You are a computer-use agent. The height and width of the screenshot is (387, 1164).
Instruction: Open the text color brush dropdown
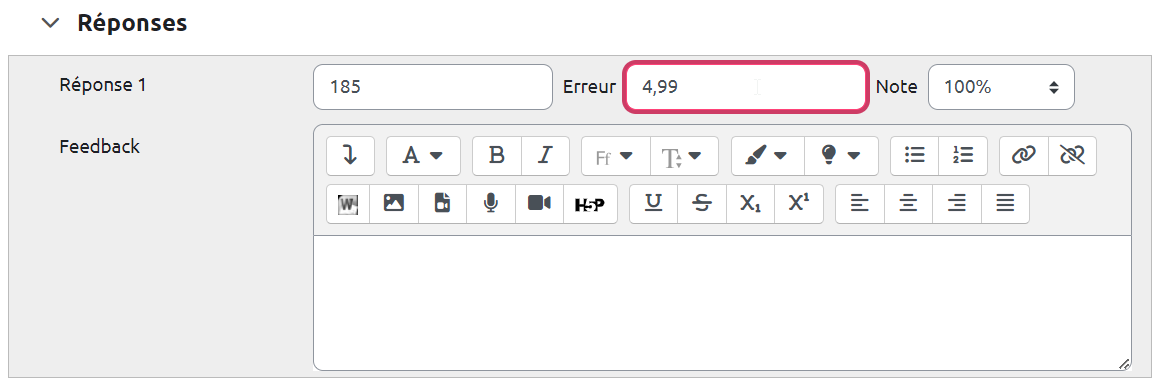coord(768,156)
